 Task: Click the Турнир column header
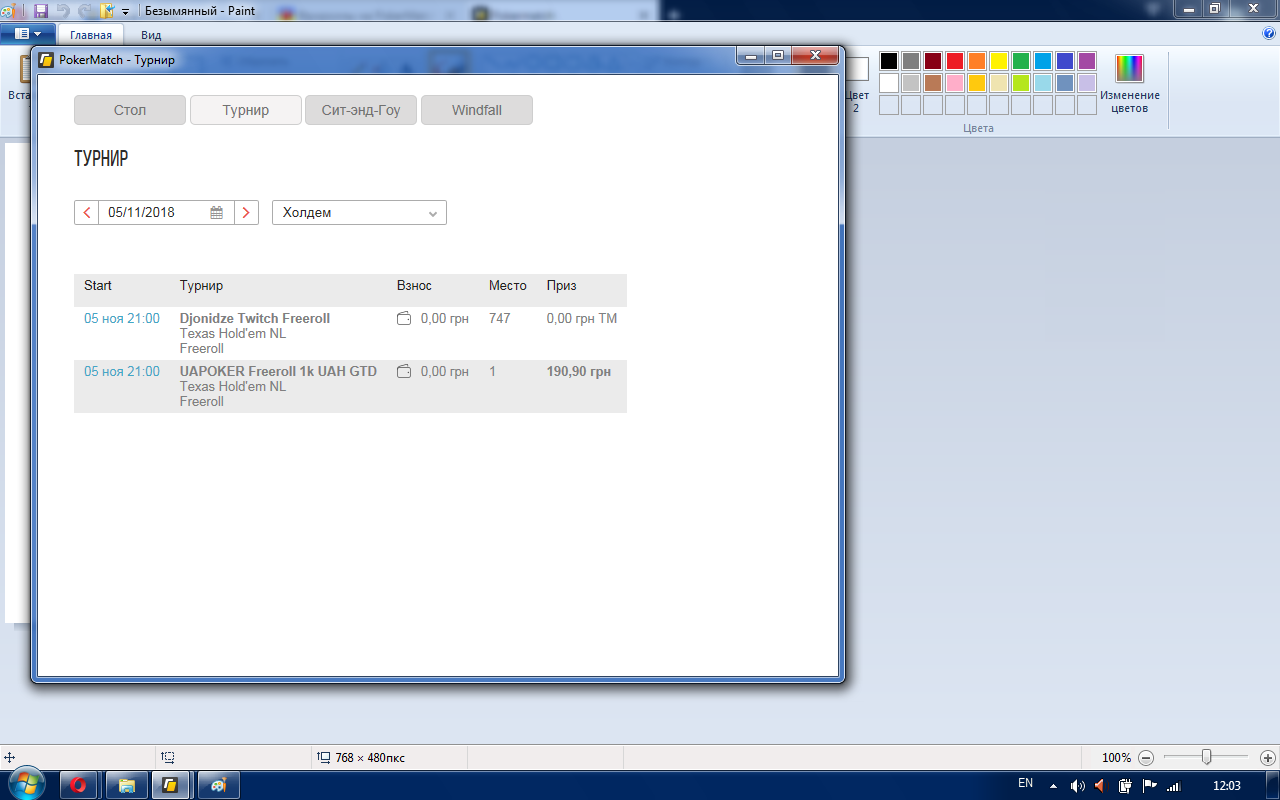(x=201, y=286)
